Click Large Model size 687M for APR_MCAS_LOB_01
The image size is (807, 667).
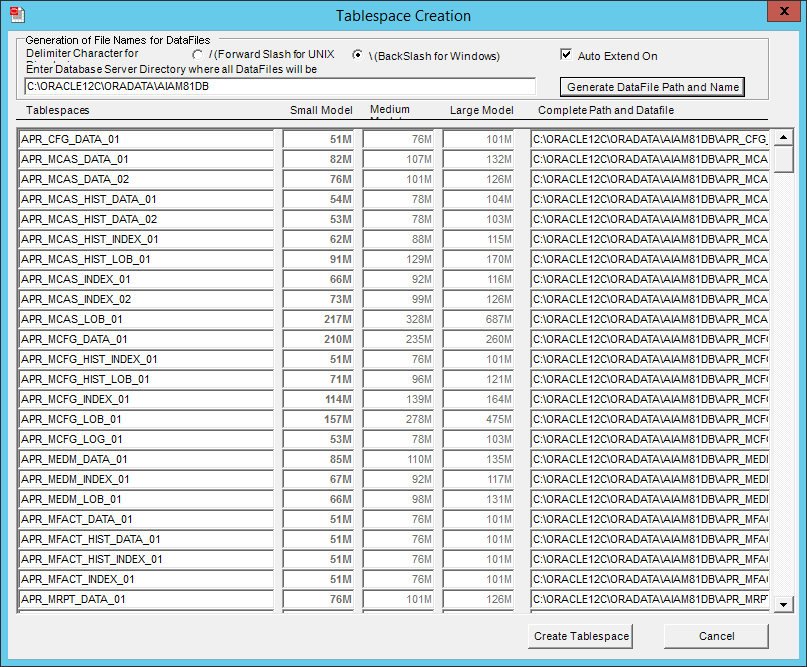point(478,320)
